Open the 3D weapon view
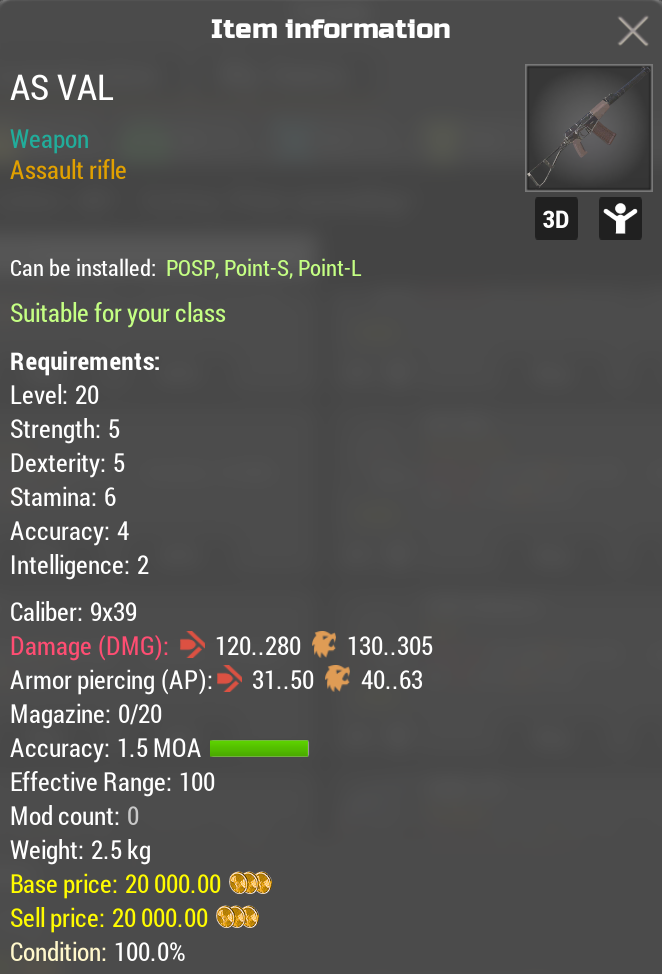This screenshot has height=974, width=662. point(556,219)
